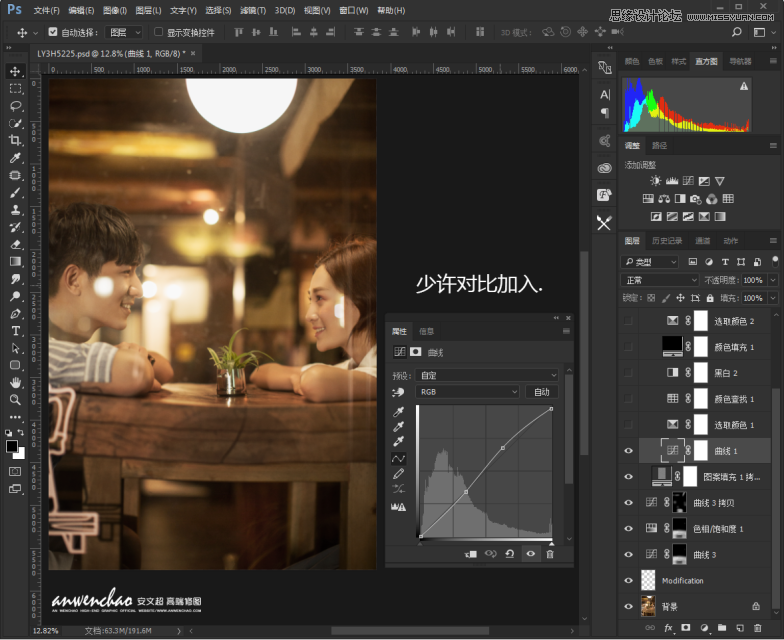This screenshot has width=784, height=640.
Task: Toggle the 自动选择 checkbox
Action: [52, 32]
